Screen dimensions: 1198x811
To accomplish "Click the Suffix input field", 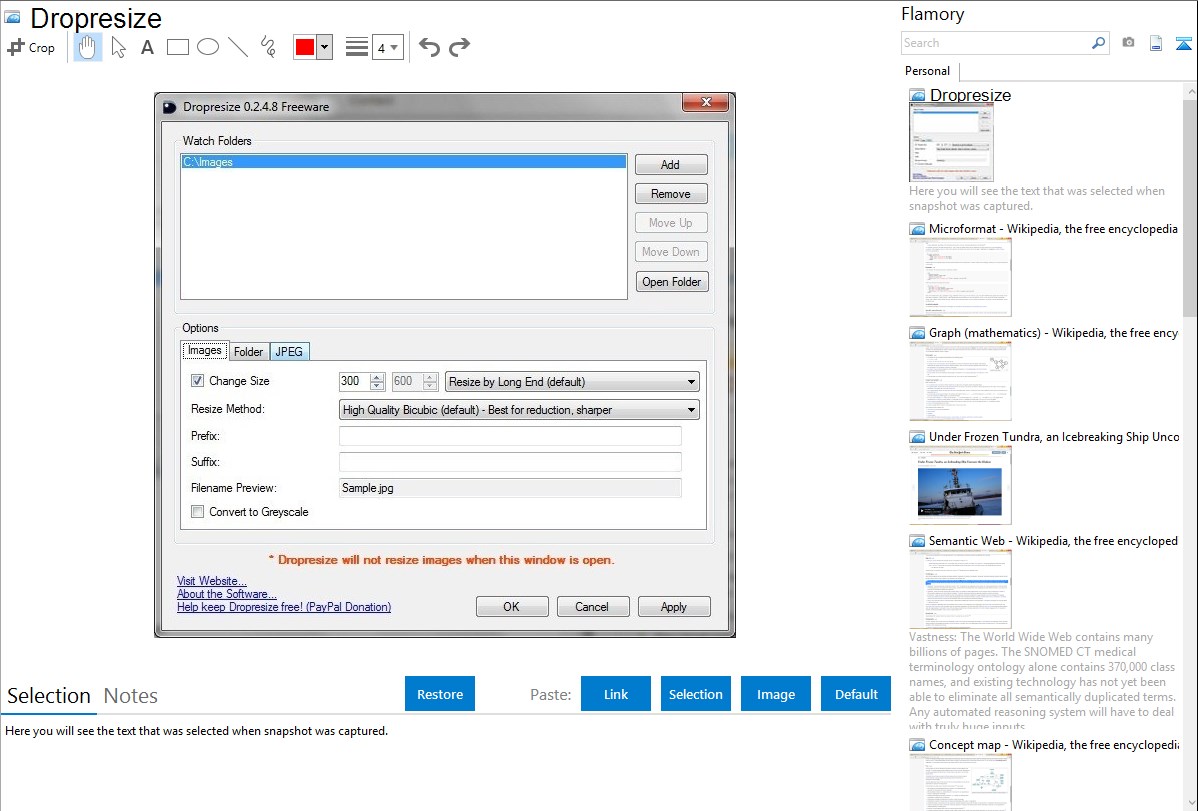I will tap(510, 462).
